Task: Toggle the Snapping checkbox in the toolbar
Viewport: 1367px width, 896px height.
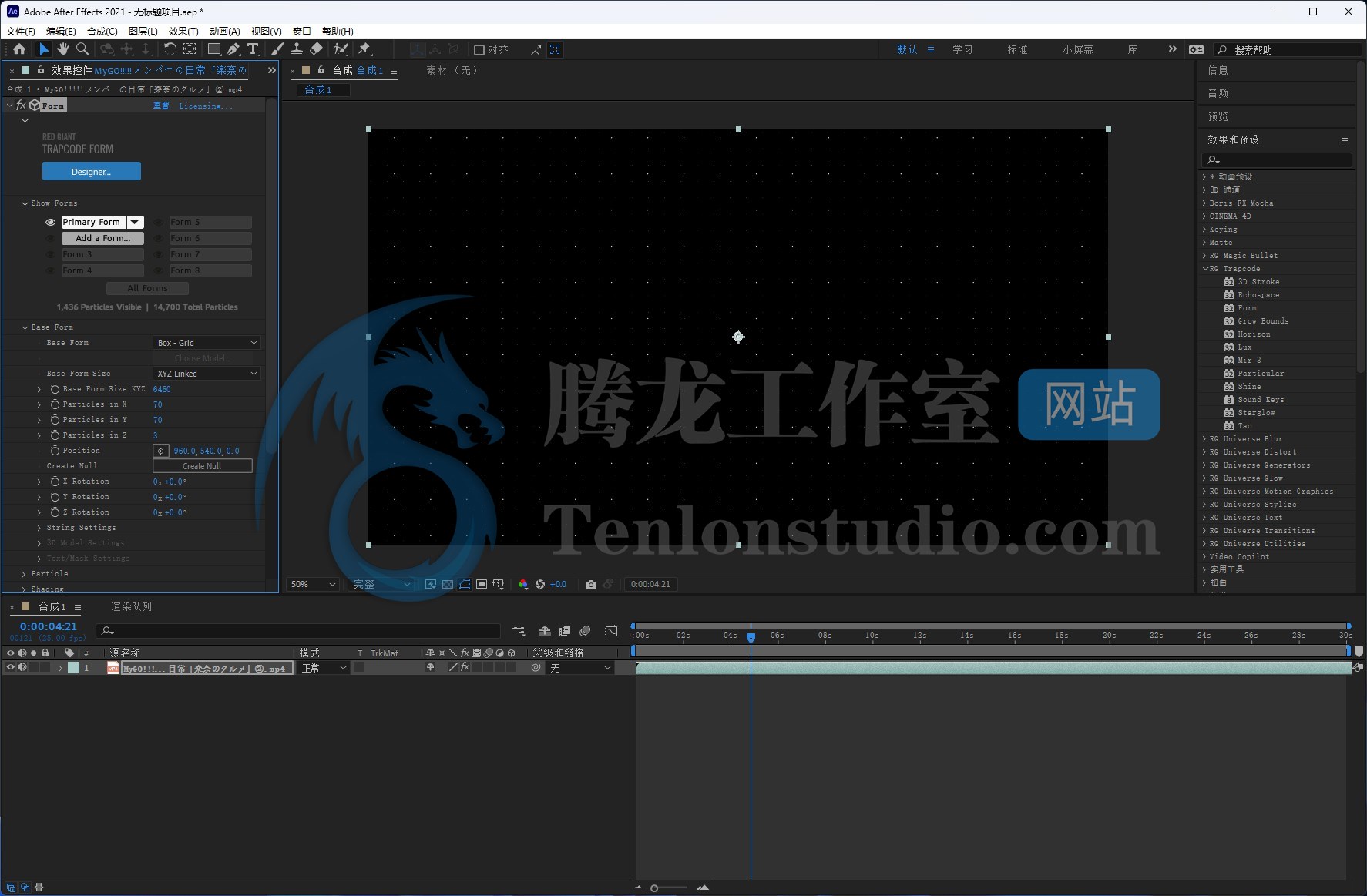Action: [479, 50]
